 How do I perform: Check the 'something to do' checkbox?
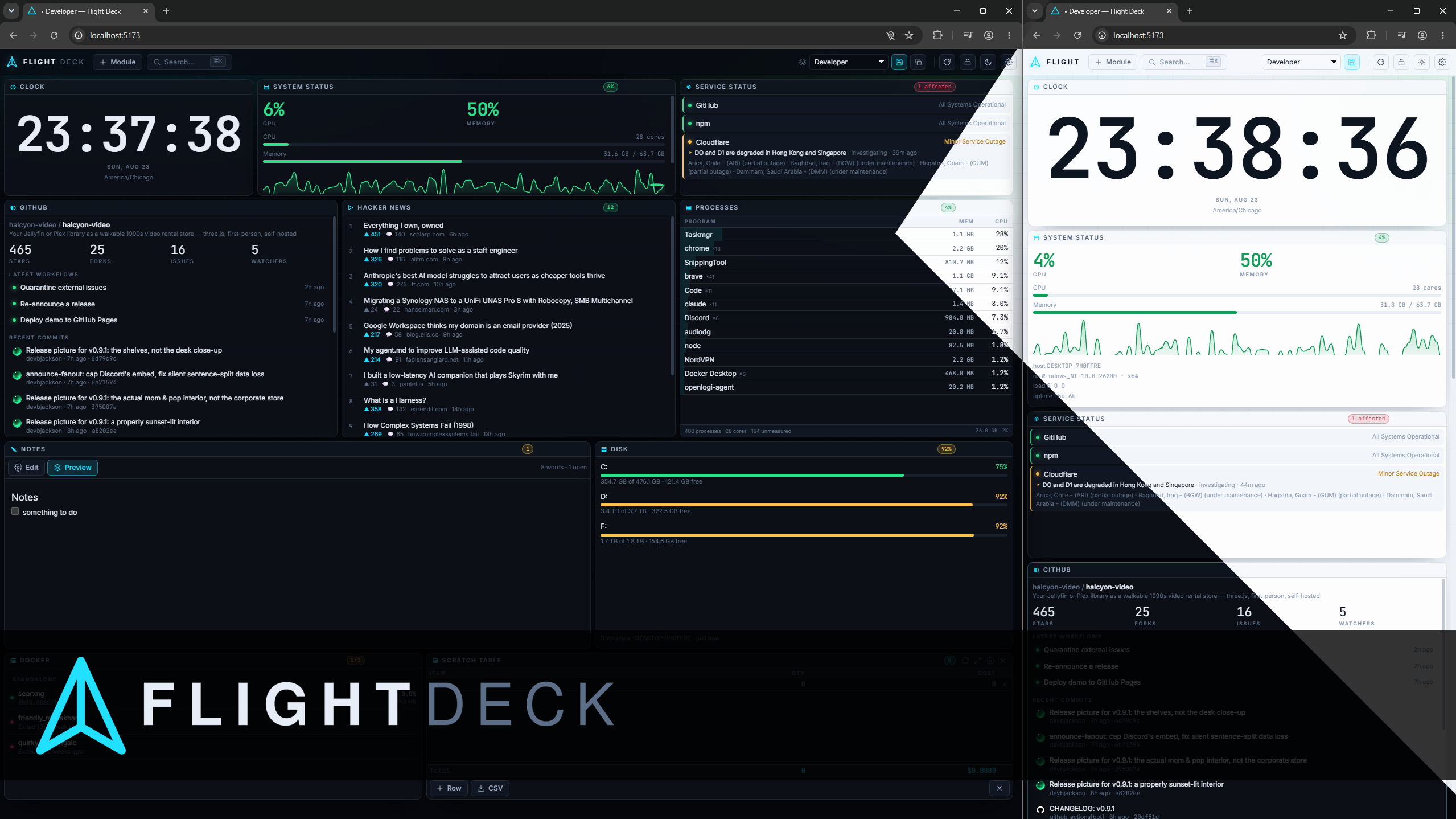coord(15,511)
